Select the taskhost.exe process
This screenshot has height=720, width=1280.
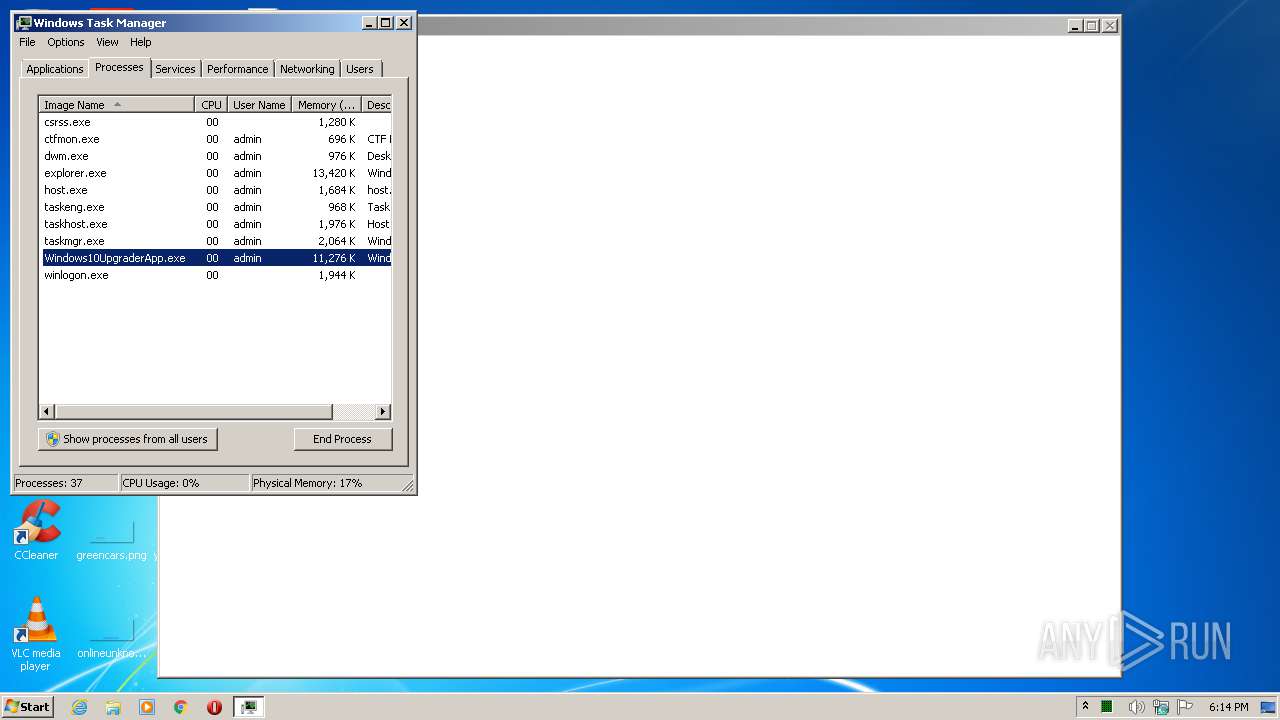coord(215,224)
